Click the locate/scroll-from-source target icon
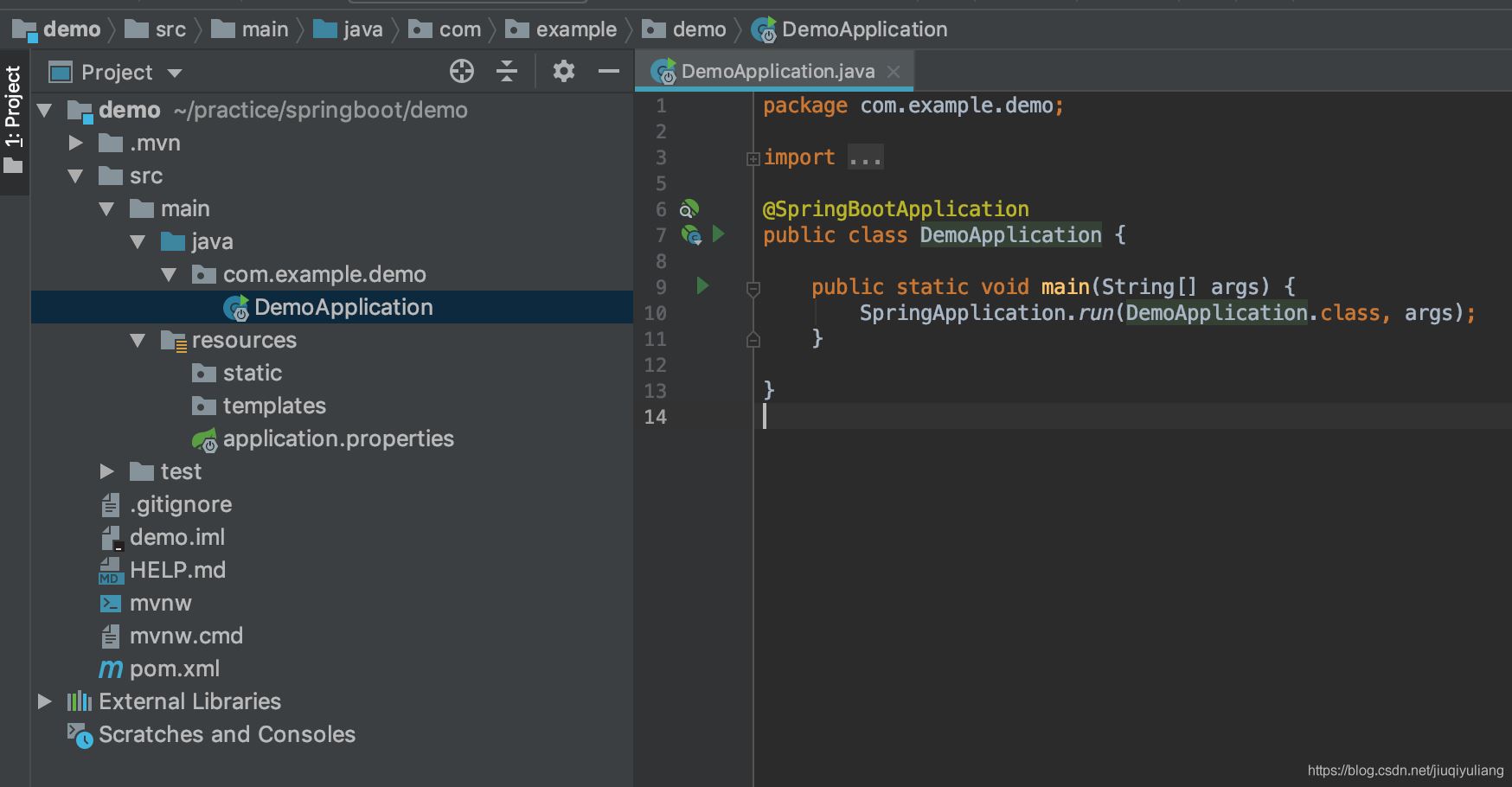1512x787 pixels. click(x=462, y=72)
